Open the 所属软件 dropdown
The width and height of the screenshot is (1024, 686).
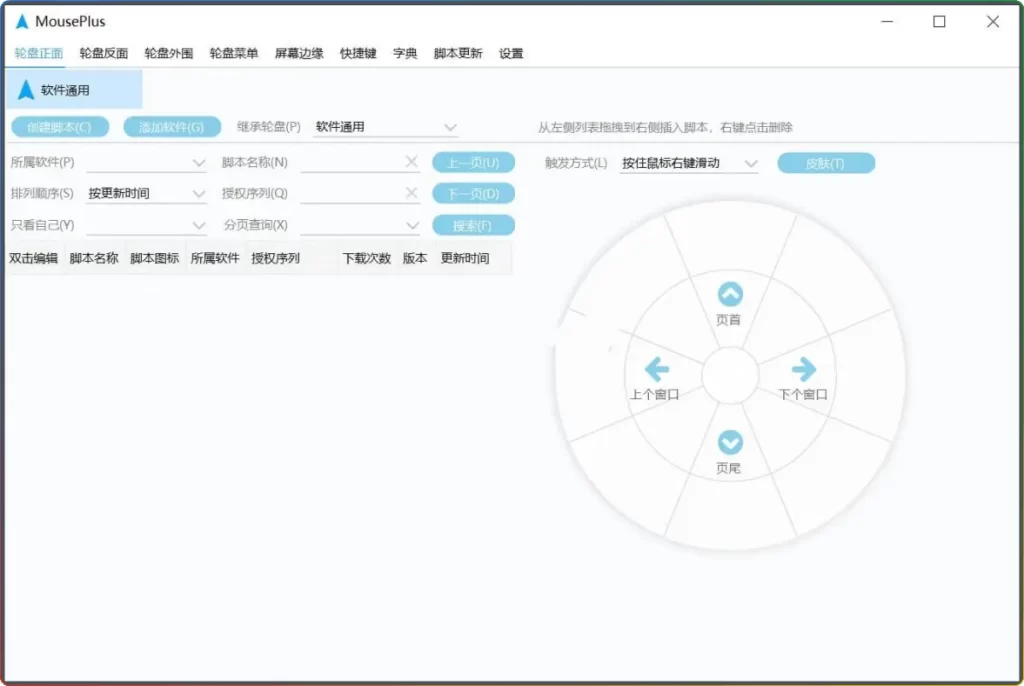coord(198,162)
